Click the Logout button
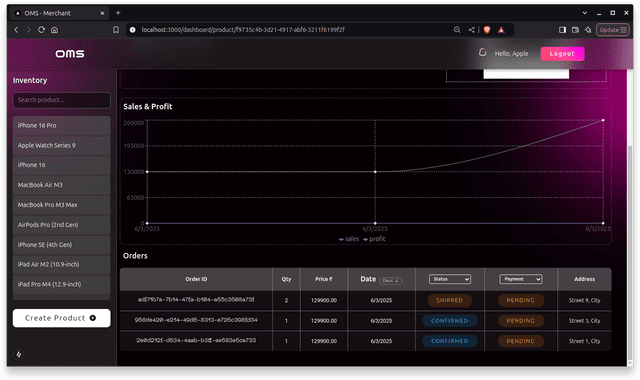Screen dimensions: 640x380 tap(562, 54)
